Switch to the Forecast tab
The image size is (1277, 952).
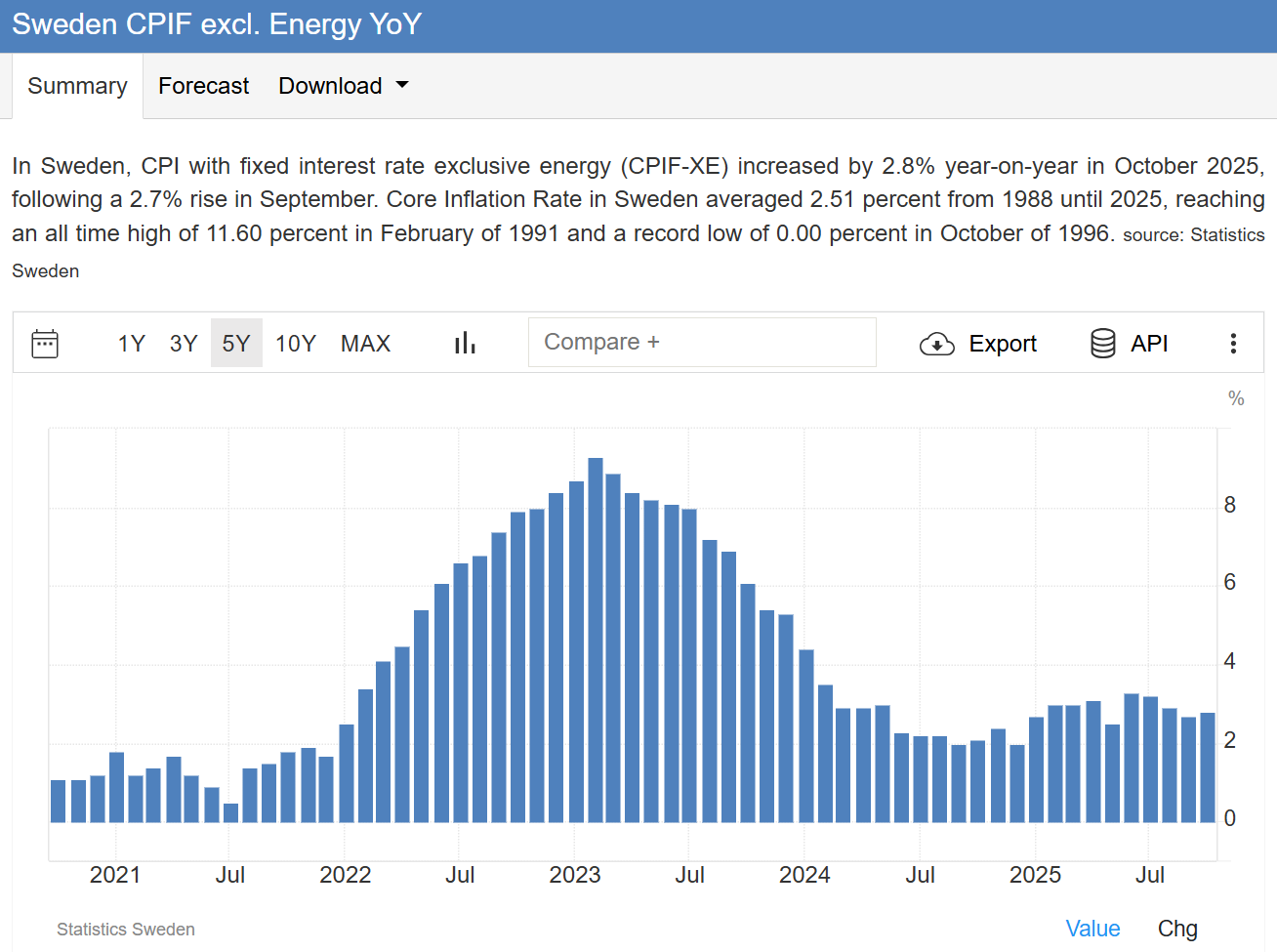203,86
